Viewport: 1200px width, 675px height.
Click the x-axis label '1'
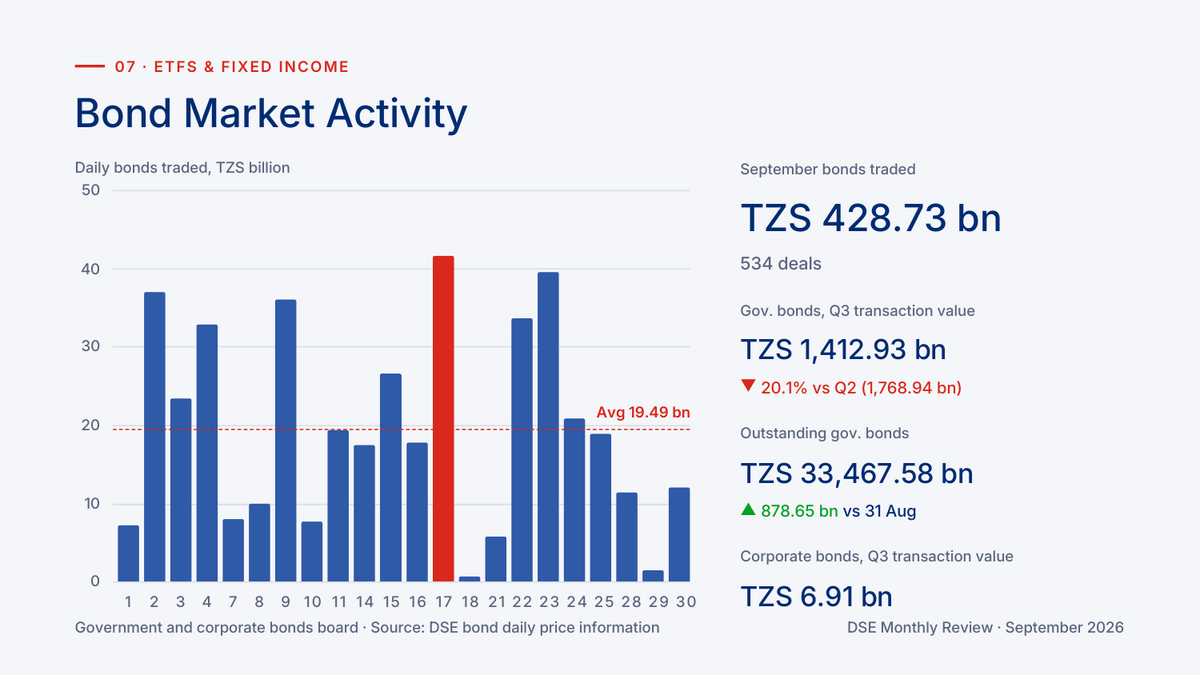129,602
